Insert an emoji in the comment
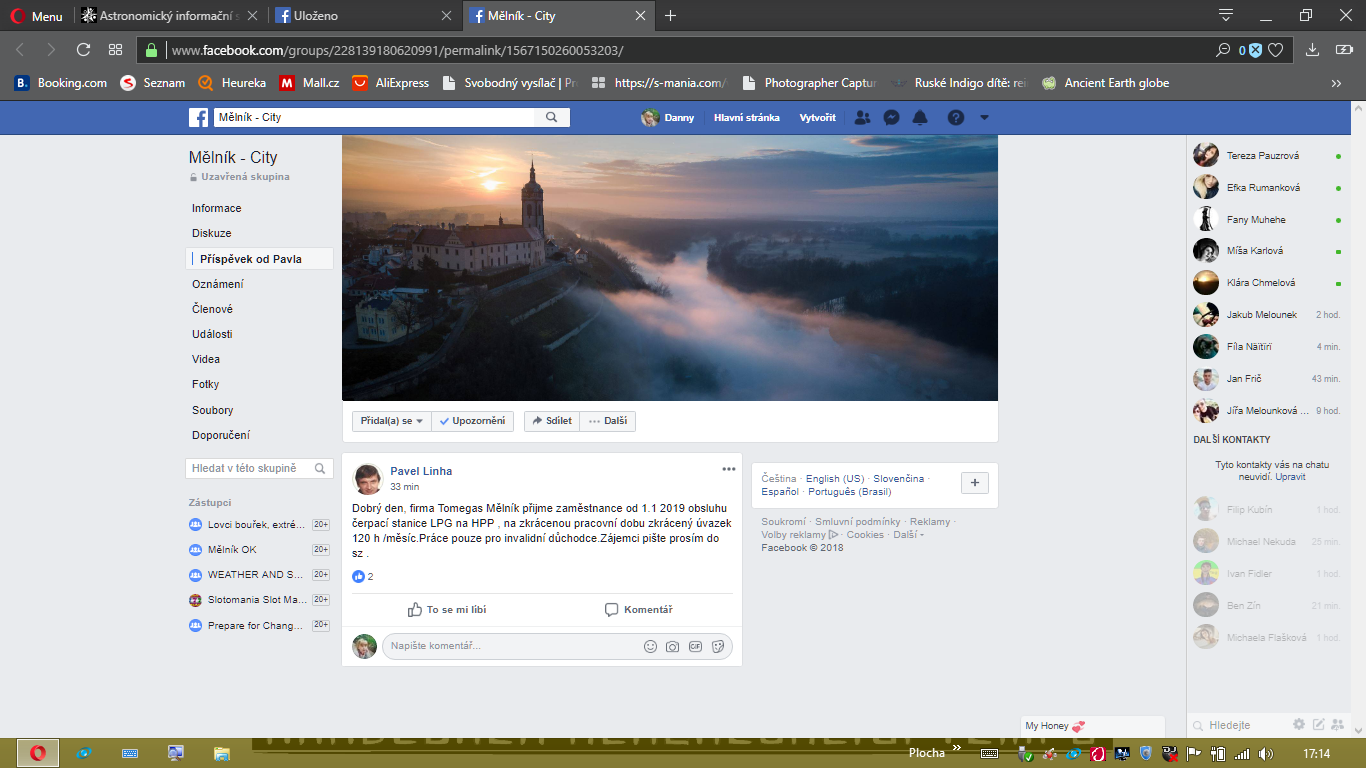This screenshot has height=768, width=1366. pos(650,647)
